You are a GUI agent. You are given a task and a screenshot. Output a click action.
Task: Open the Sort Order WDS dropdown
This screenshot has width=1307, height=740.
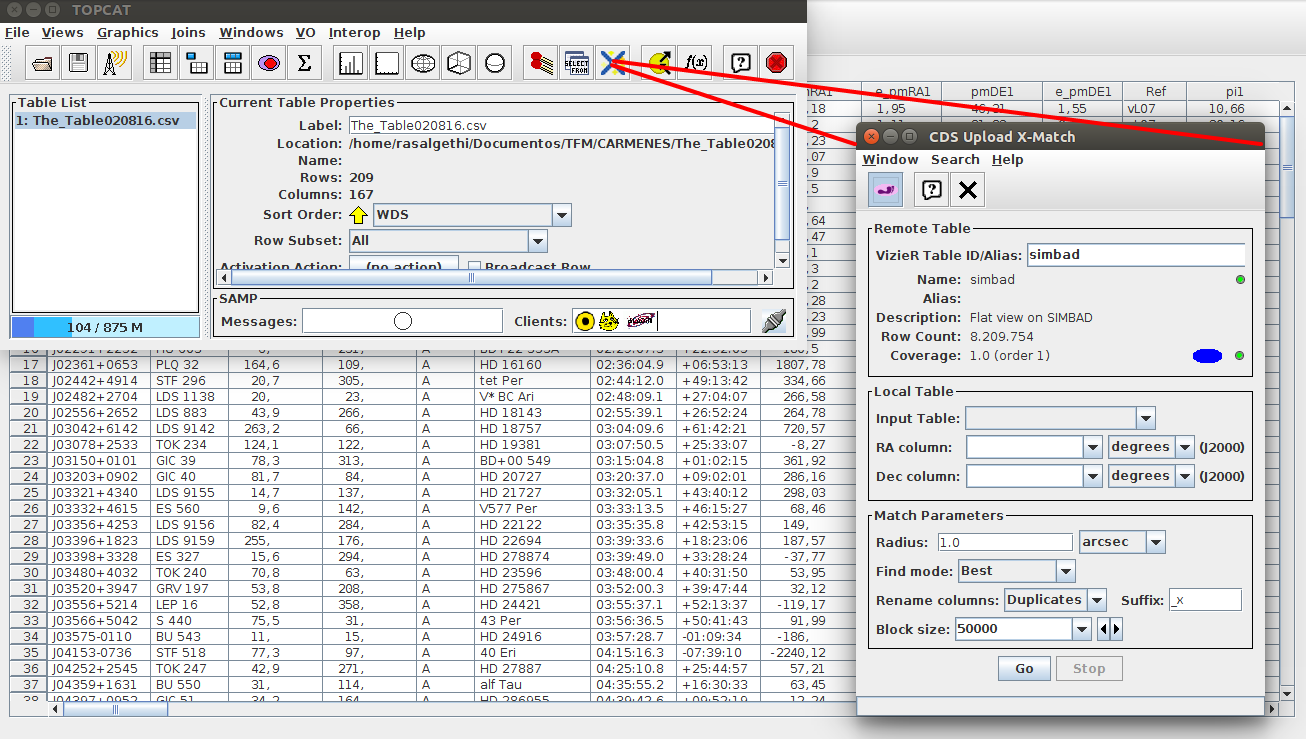tap(561, 215)
